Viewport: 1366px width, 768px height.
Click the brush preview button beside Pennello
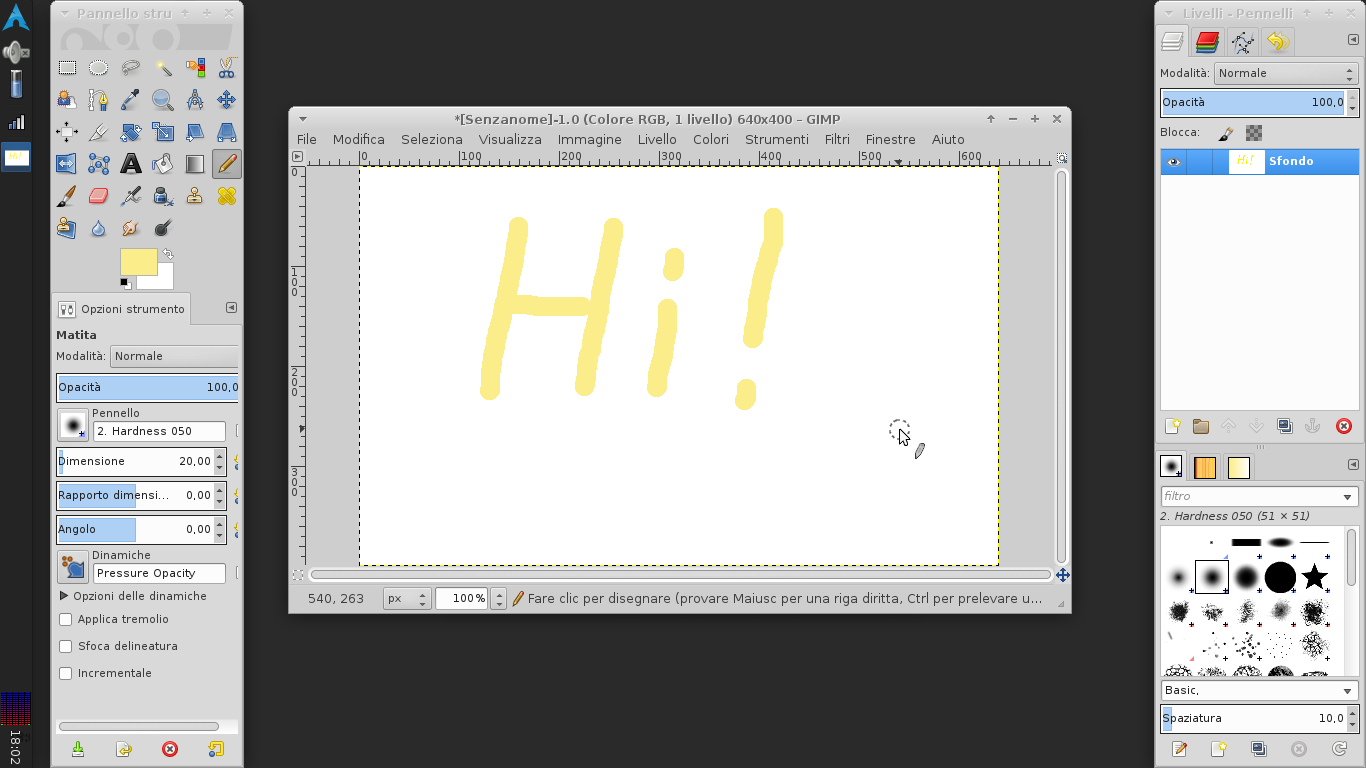73,425
